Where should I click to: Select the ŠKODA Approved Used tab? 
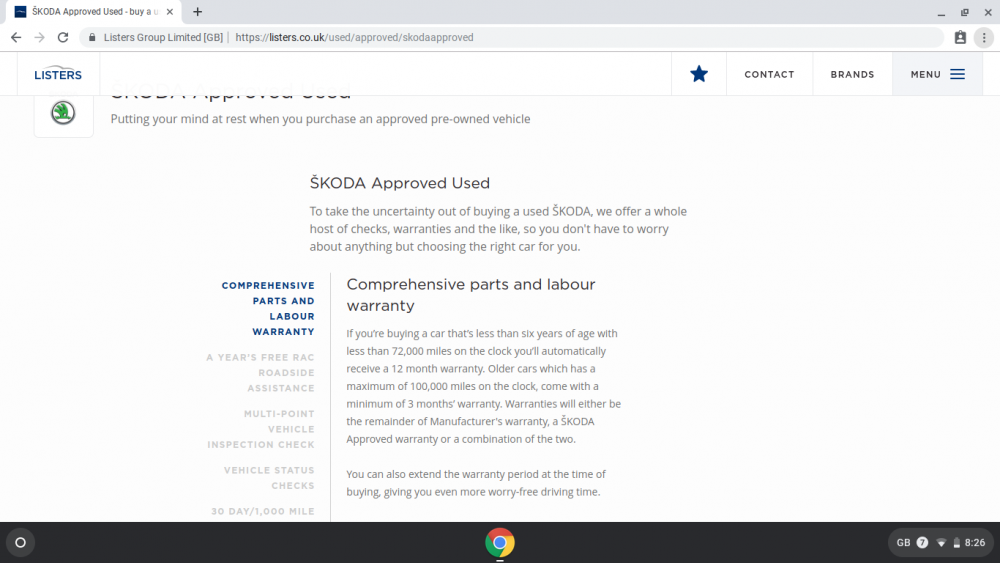[x=92, y=12]
